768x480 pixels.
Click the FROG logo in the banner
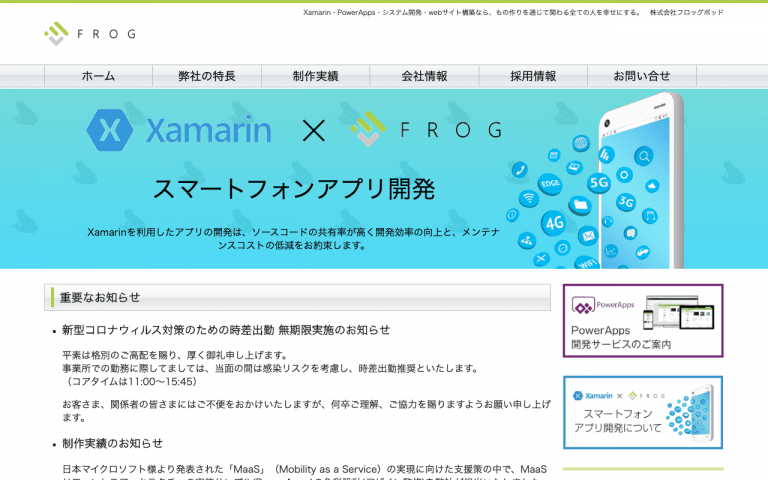(x=427, y=129)
